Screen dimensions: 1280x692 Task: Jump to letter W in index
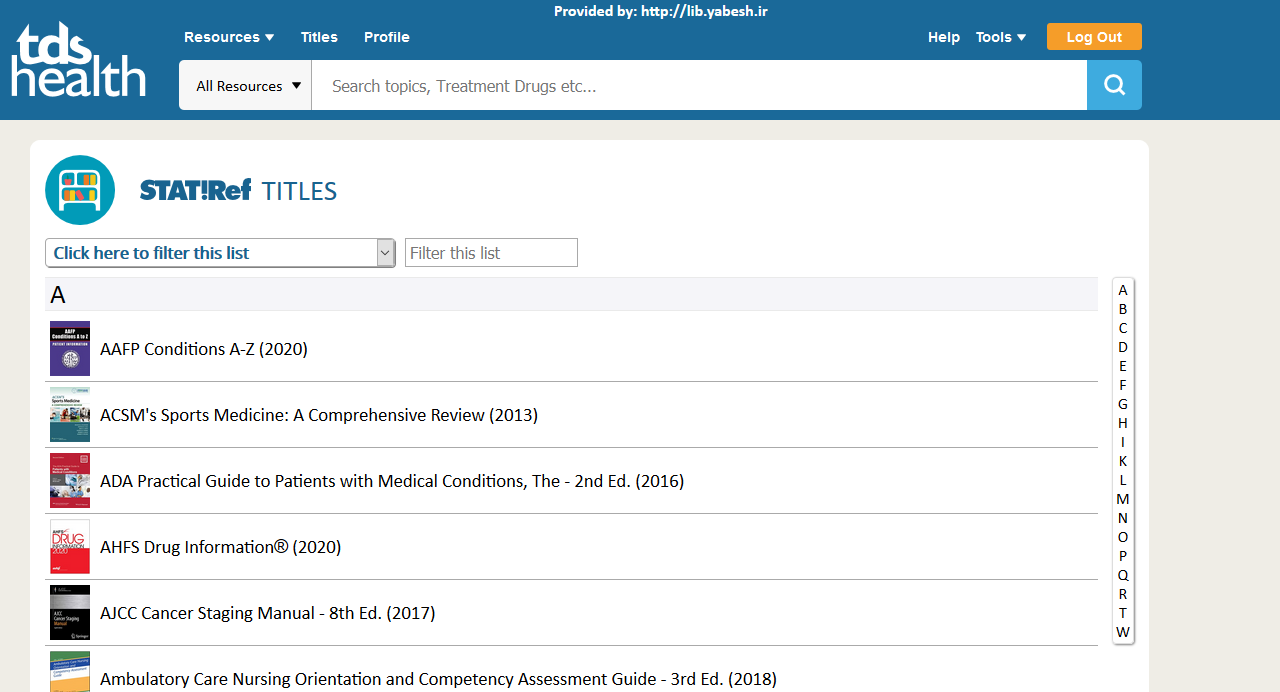click(x=1123, y=632)
